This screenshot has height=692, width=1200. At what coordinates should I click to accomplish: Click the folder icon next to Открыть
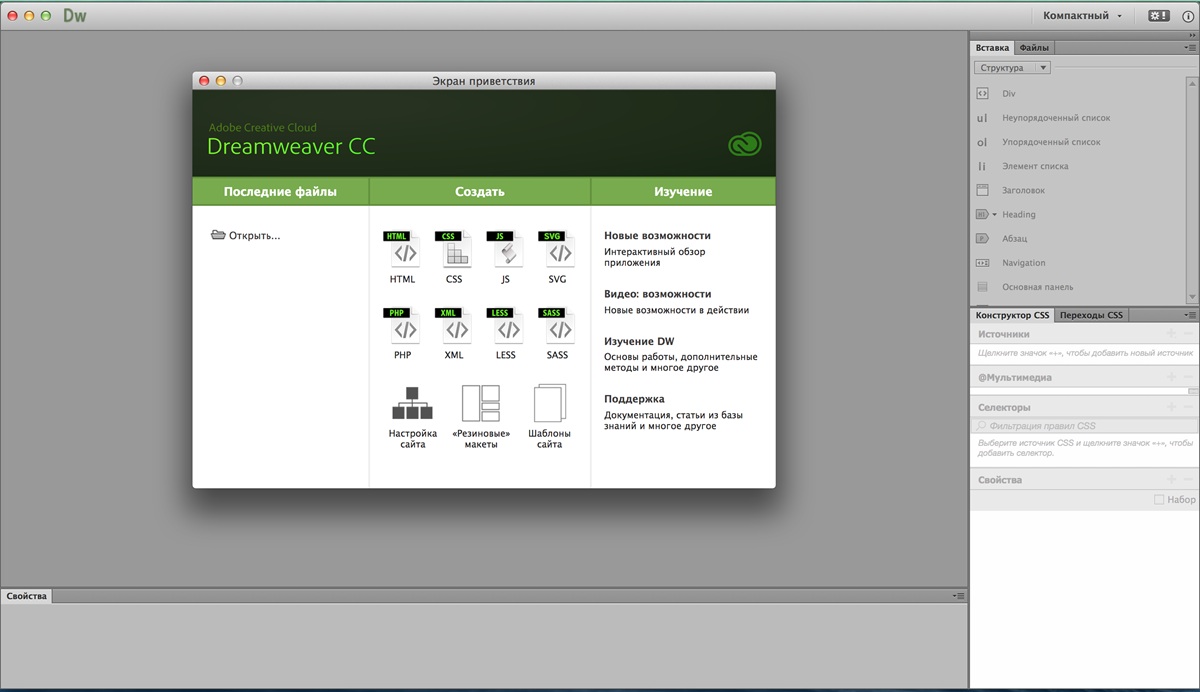[218, 235]
